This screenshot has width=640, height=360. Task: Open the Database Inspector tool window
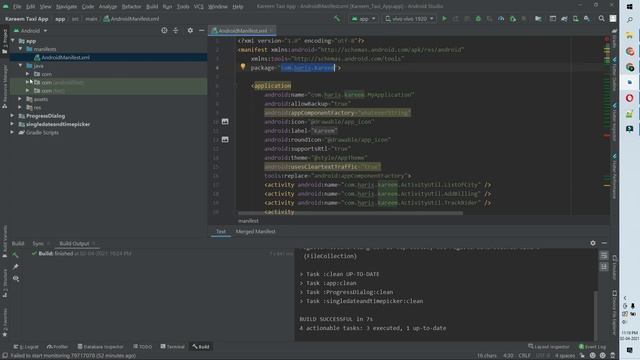[x=100, y=347]
